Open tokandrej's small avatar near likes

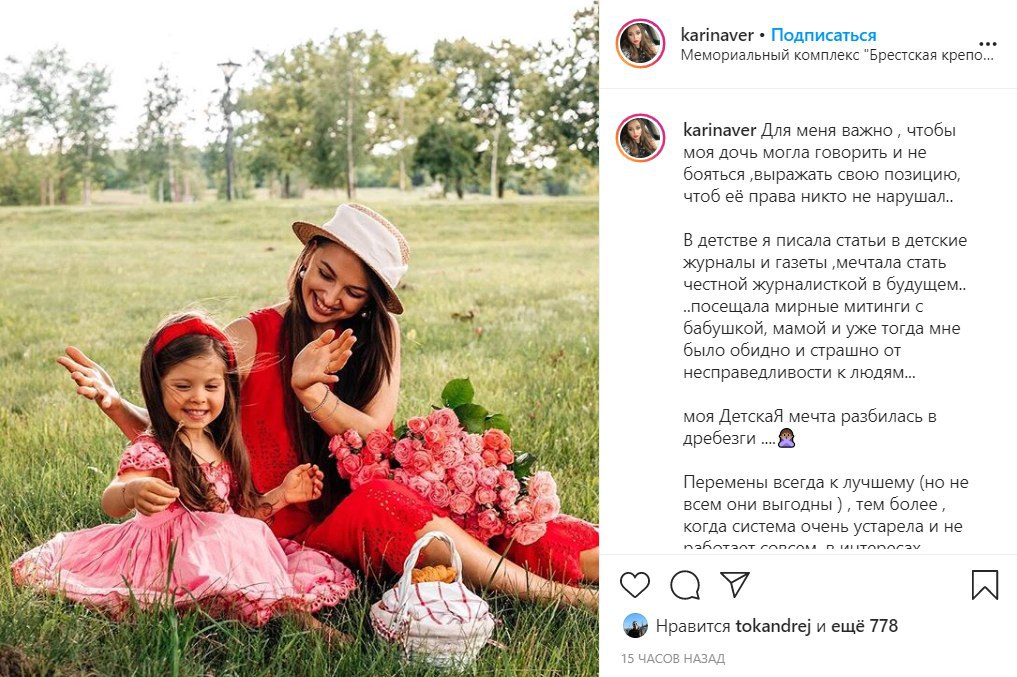pyautogui.click(x=635, y=626)
